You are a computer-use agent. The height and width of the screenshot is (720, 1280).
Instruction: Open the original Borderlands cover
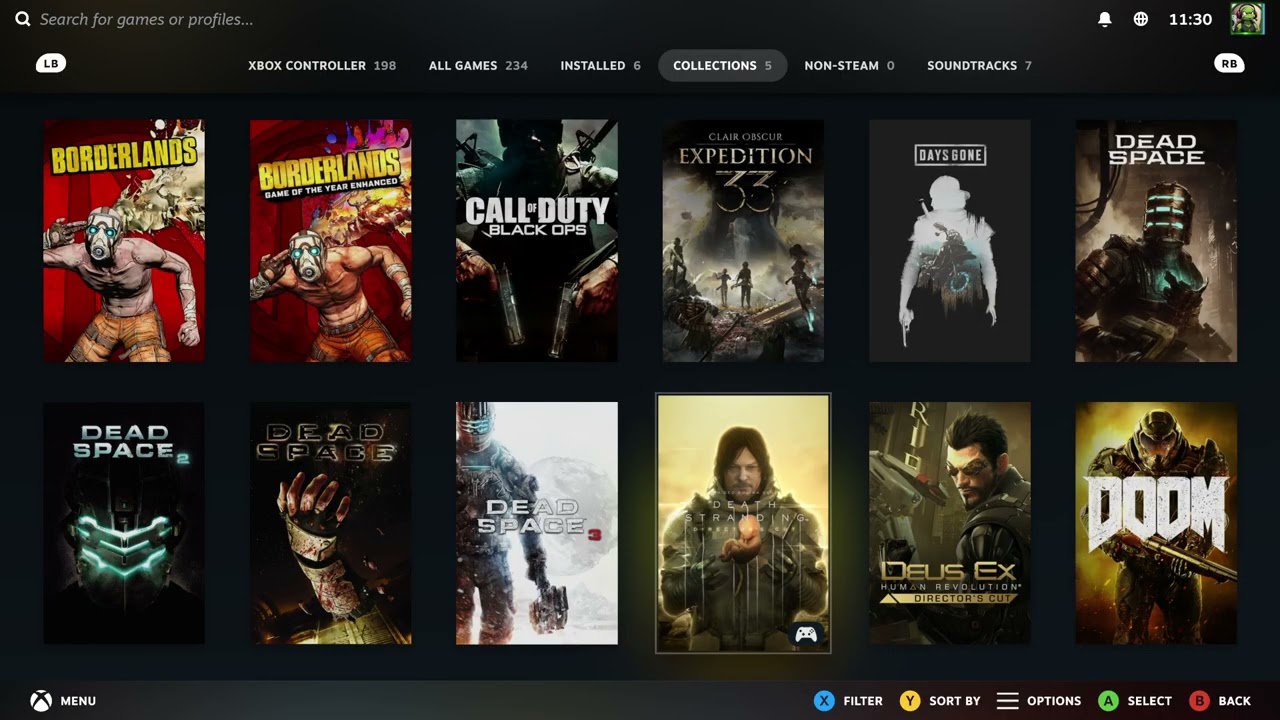124,241
